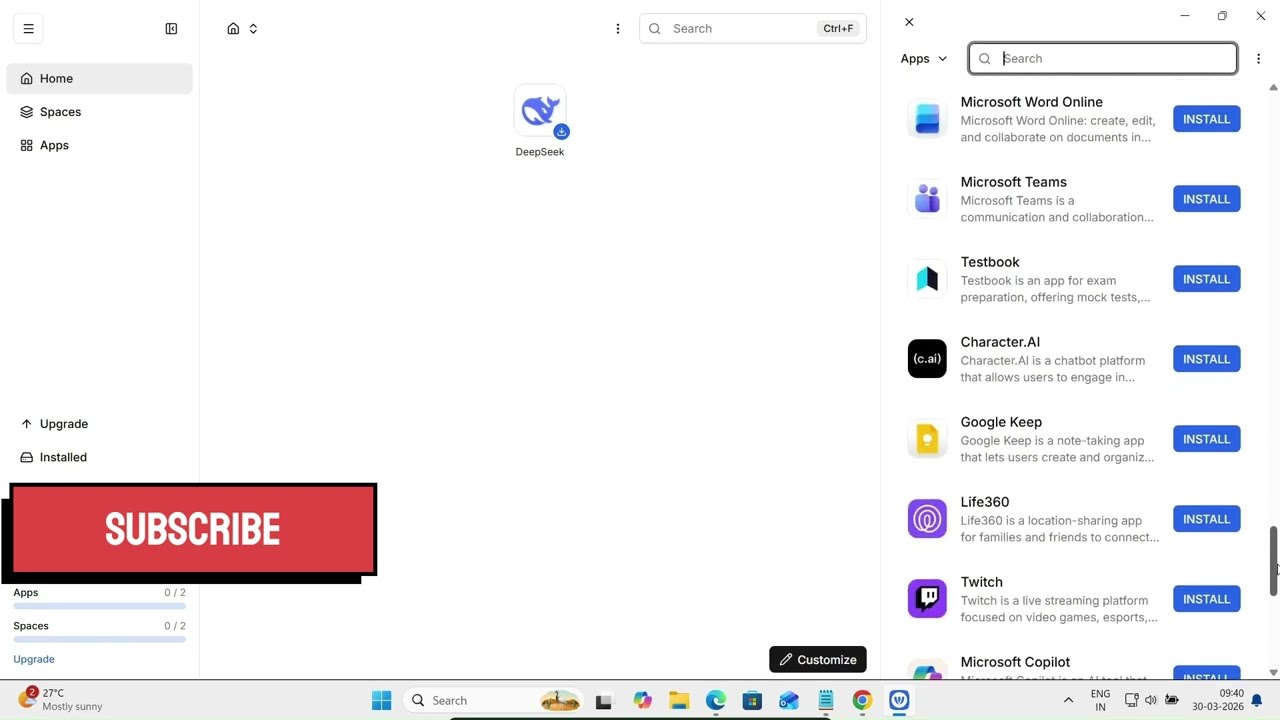Viewport: 1280px width, 720px height.
Task: Open the three-dot menu beside main search
Action: pos(618,29)
